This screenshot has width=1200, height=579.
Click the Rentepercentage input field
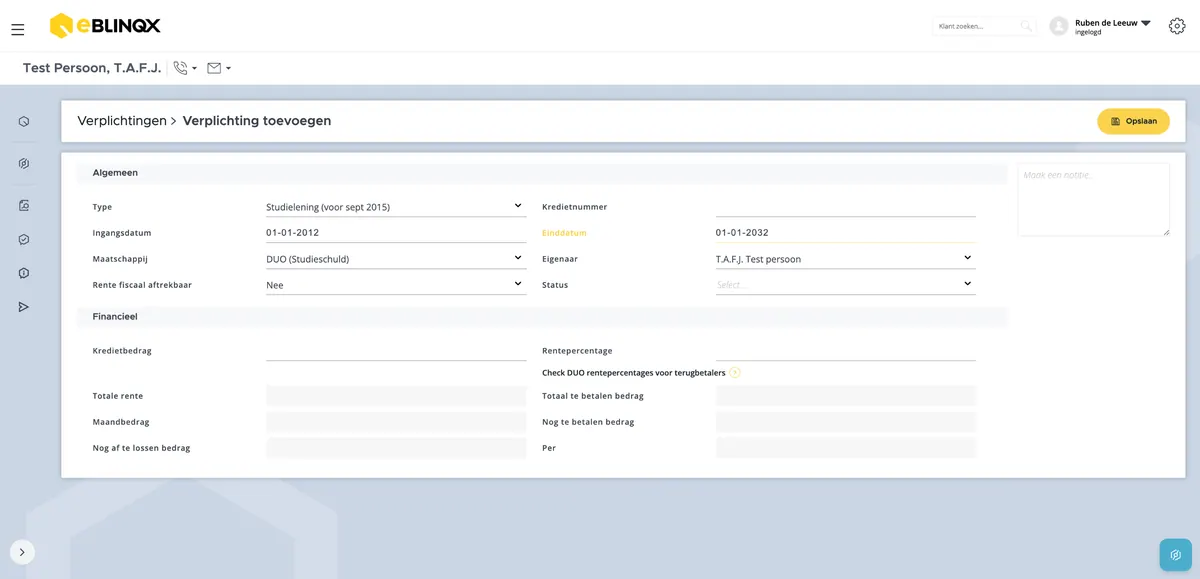tap(846, 351)
